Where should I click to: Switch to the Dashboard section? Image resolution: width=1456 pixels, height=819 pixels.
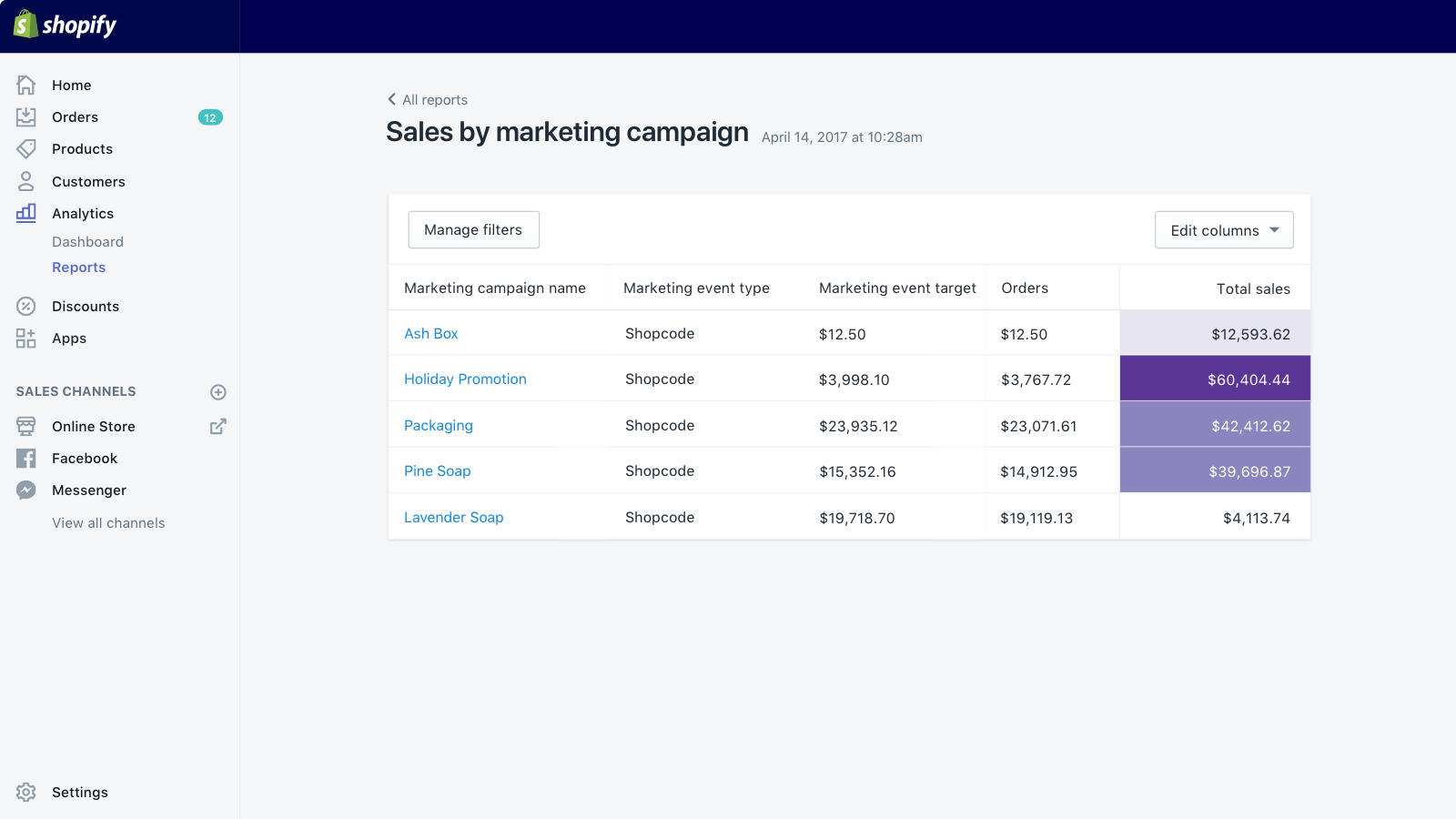point(87,241)
